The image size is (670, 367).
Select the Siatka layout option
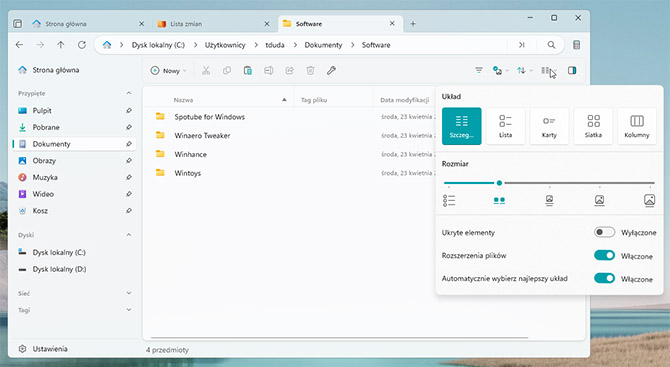coord(593,126)
